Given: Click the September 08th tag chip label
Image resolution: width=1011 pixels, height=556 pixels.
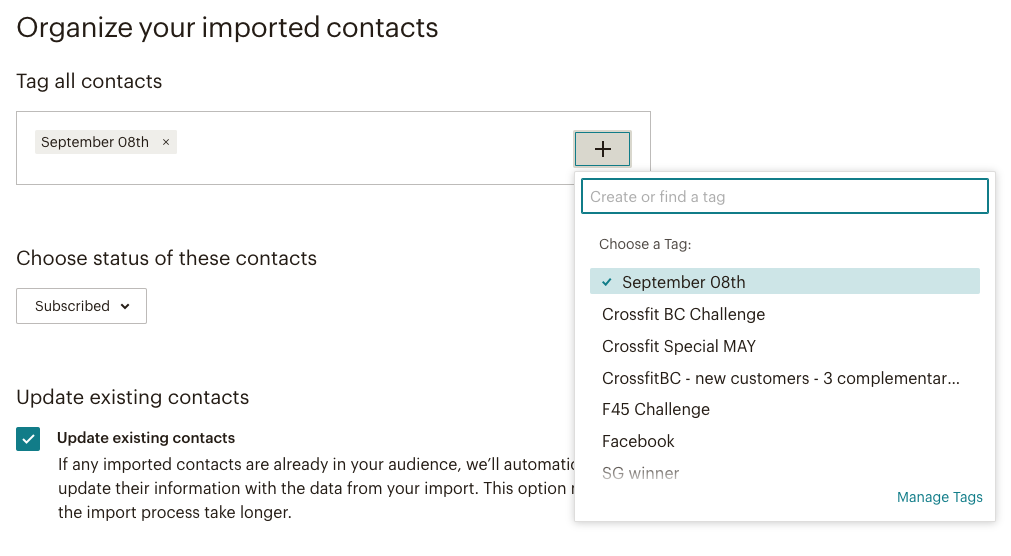Looking at the screenshot, I should tap(95, 142).
